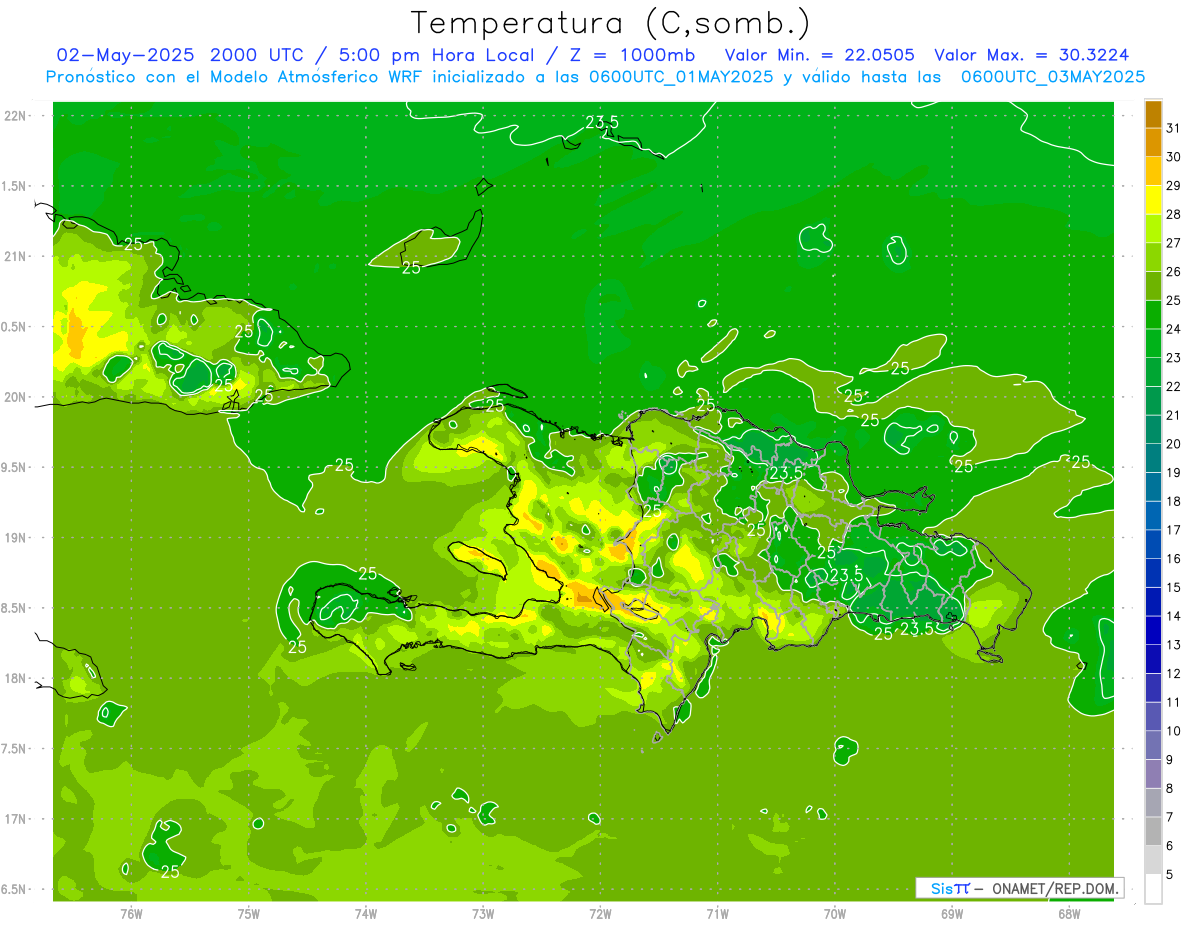Click the 74W longitude axis label
1200x927 pixels.
click(365, 914)
